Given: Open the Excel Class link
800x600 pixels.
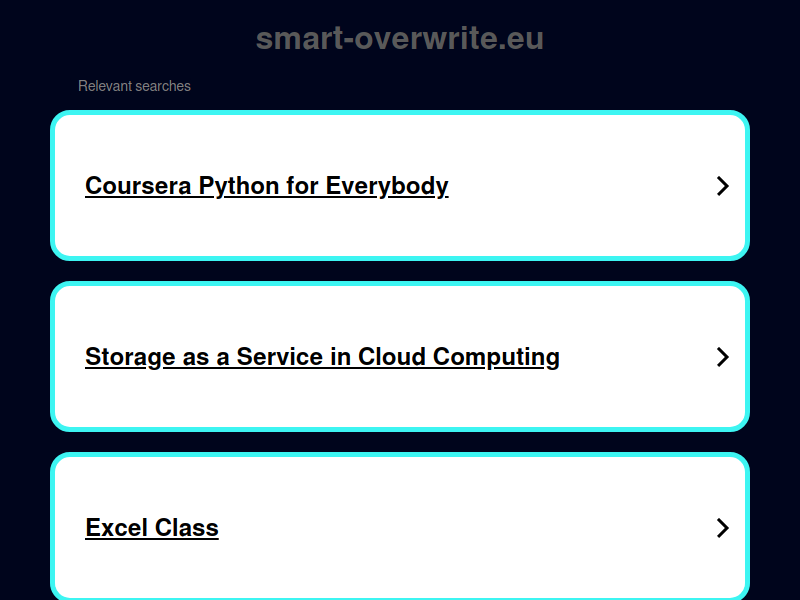Looking at the screenshot, I should coord(152,528).
